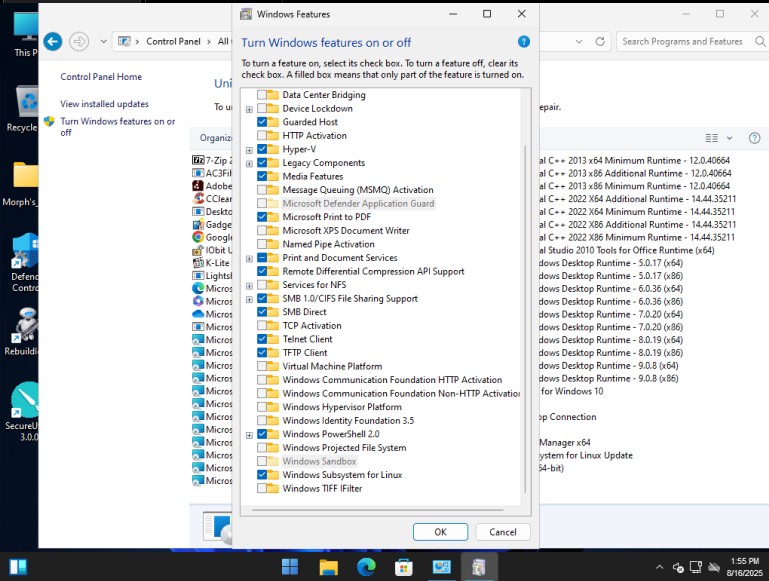
Task: Enable Virtual Machine Platform checkbox
Action: (262, 366)
